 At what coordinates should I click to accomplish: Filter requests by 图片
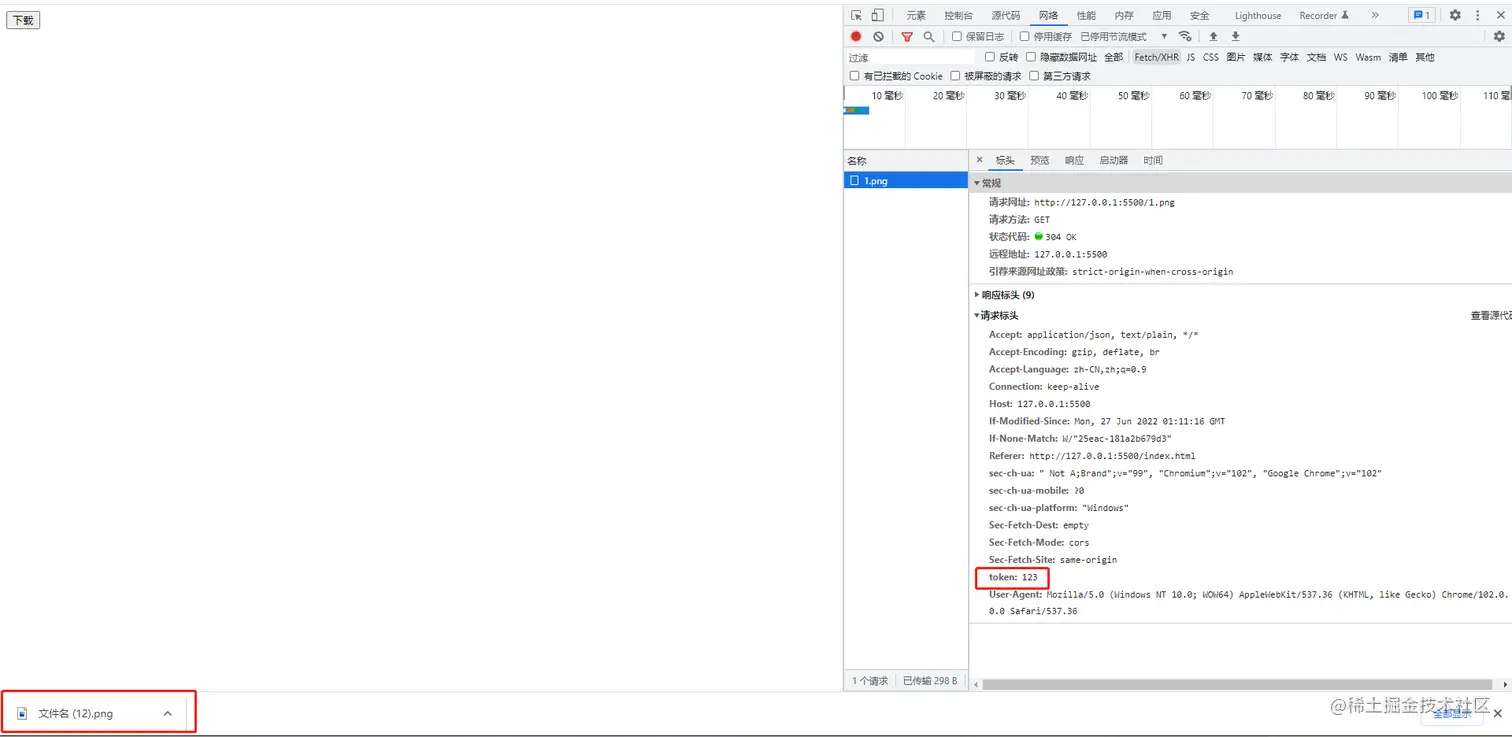tap(1236, 57)
